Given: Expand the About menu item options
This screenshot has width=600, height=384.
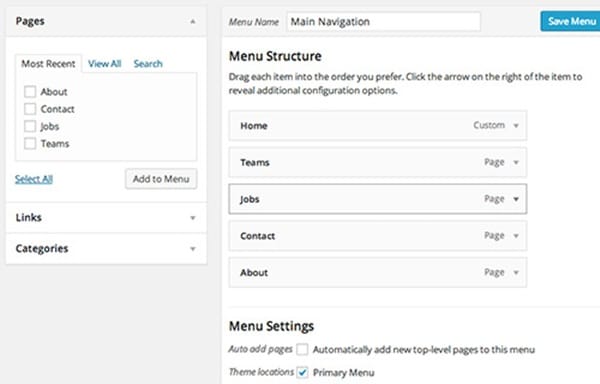Looking at the screenshot, I should [516, 272].
